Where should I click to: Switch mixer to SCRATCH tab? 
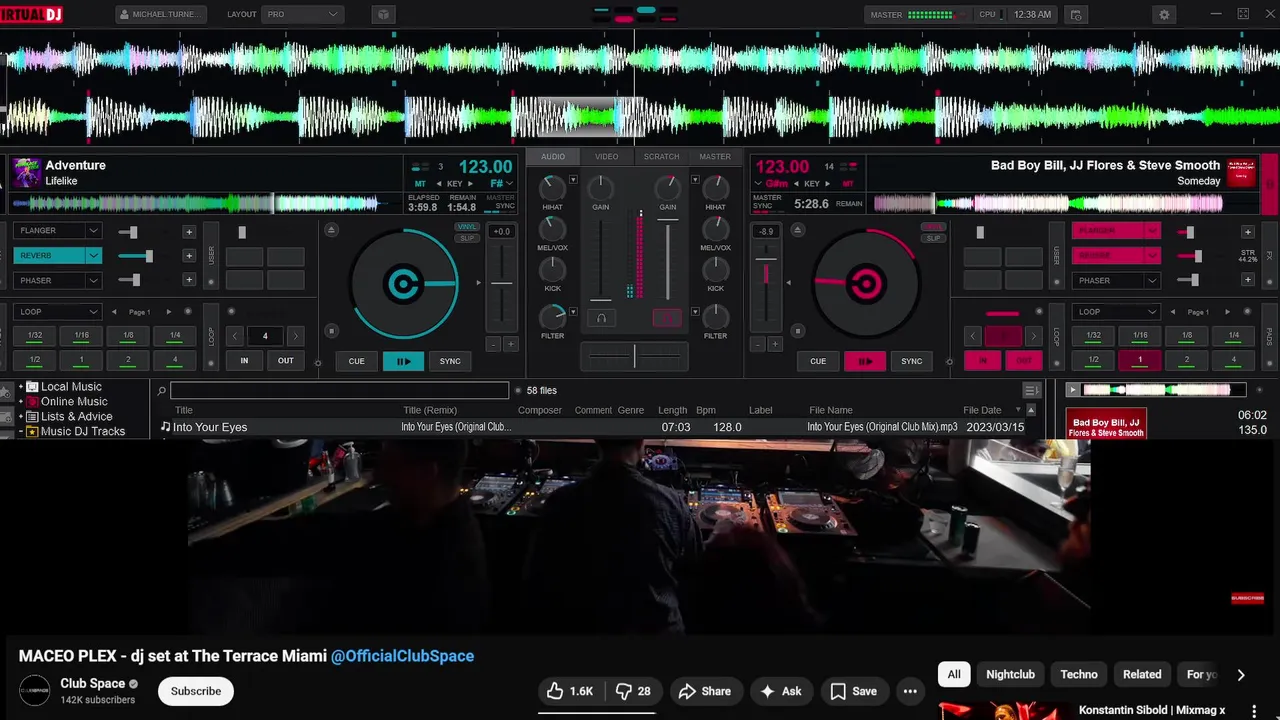[x=661, y=157]
